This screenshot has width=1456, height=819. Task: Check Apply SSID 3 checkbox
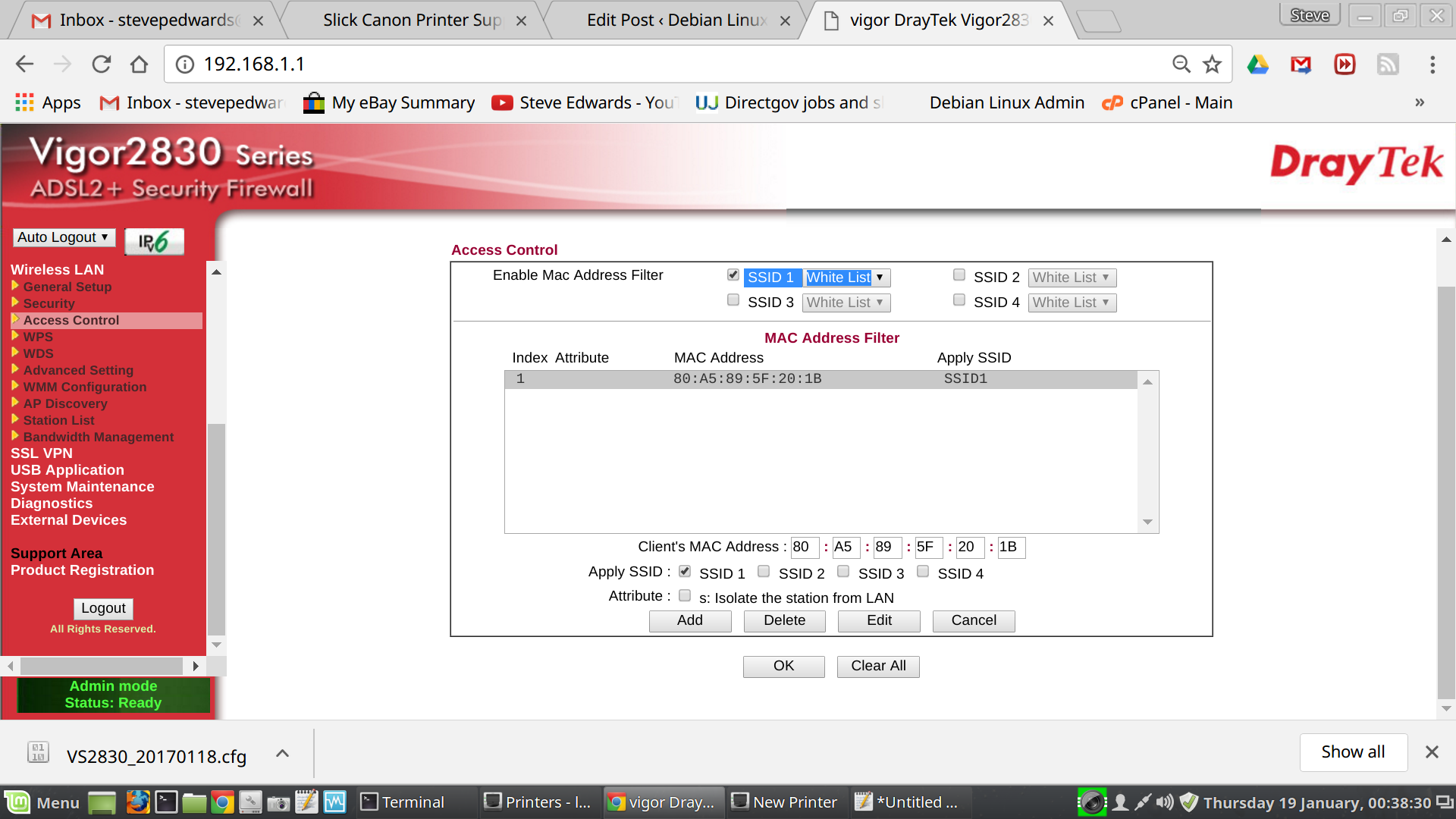pyautogui.click(x=843, y=572)
